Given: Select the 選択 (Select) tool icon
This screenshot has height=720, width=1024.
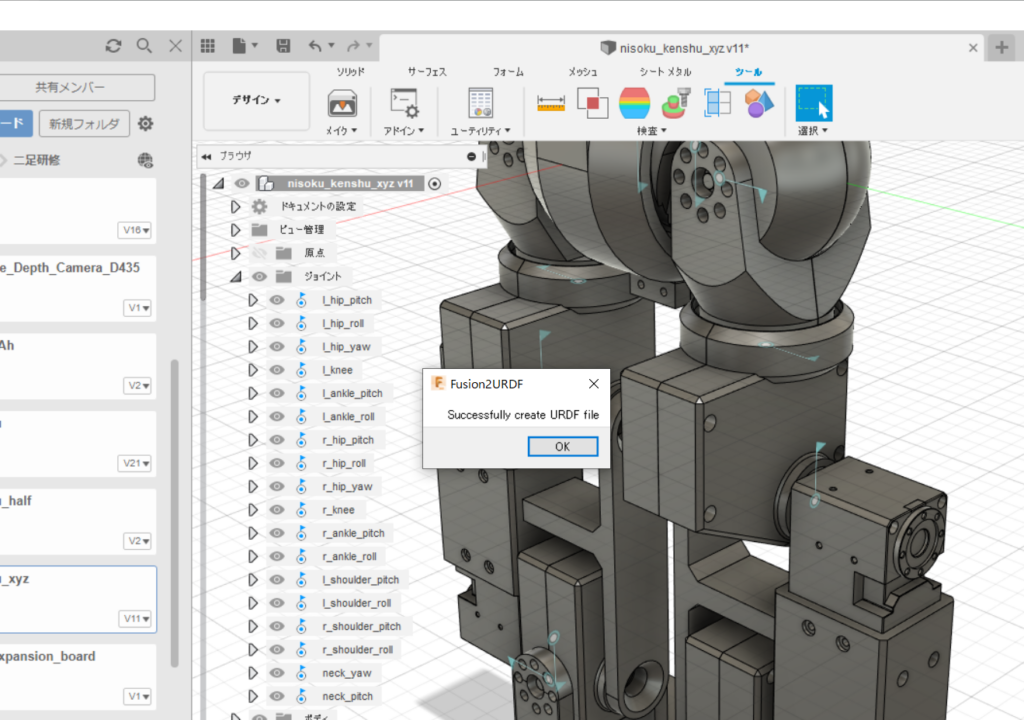Looking at the screenshot, I should pyautogui.click(x=814, y=101).
